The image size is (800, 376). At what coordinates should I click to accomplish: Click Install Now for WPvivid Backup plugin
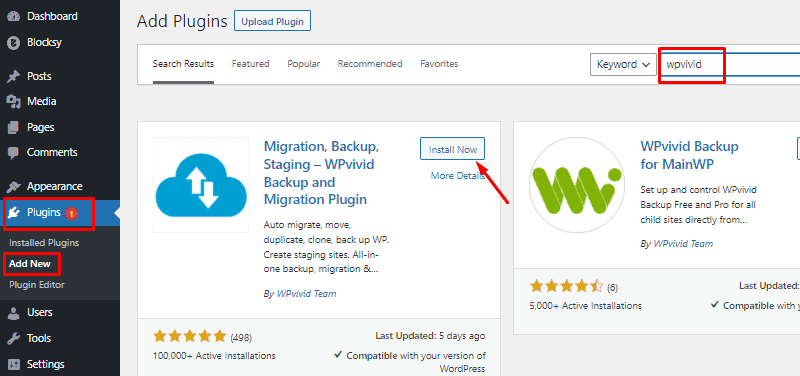(x=453, y=148)
